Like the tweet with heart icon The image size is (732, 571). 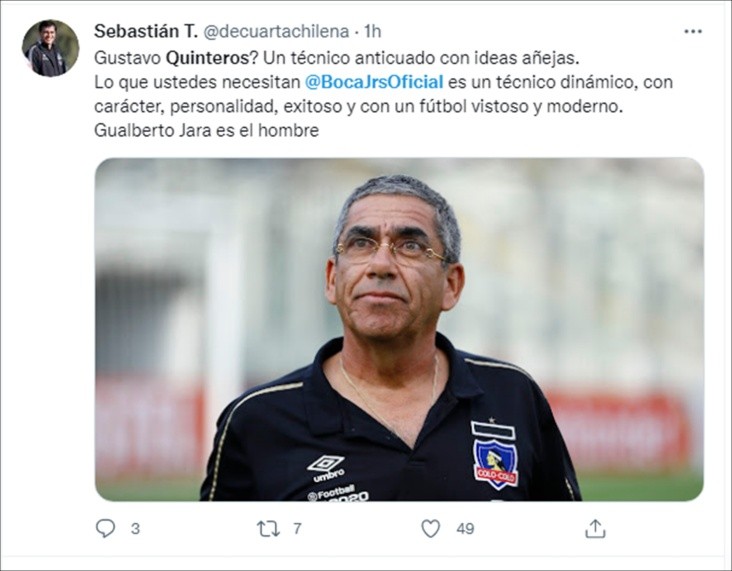pyautogui.click(x=430, y=529)
